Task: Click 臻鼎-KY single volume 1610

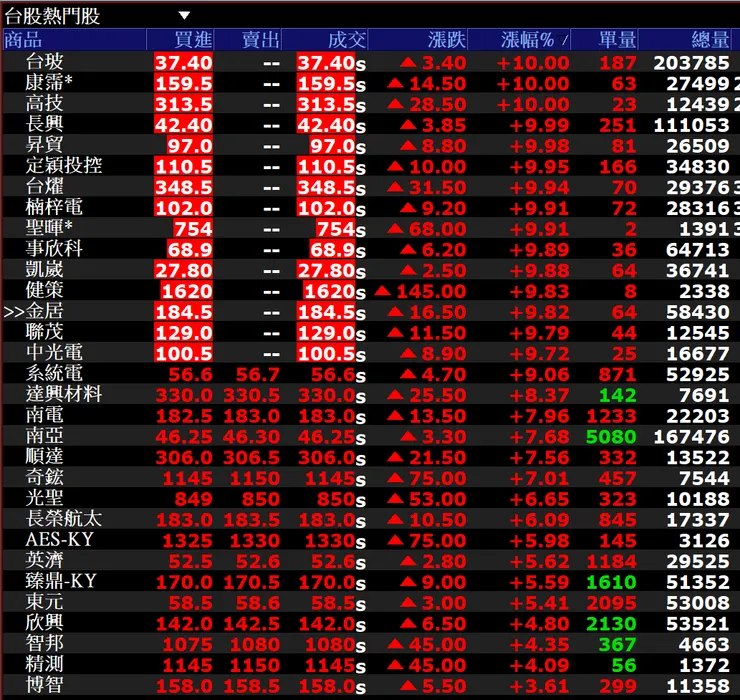Action: (611, 582)
